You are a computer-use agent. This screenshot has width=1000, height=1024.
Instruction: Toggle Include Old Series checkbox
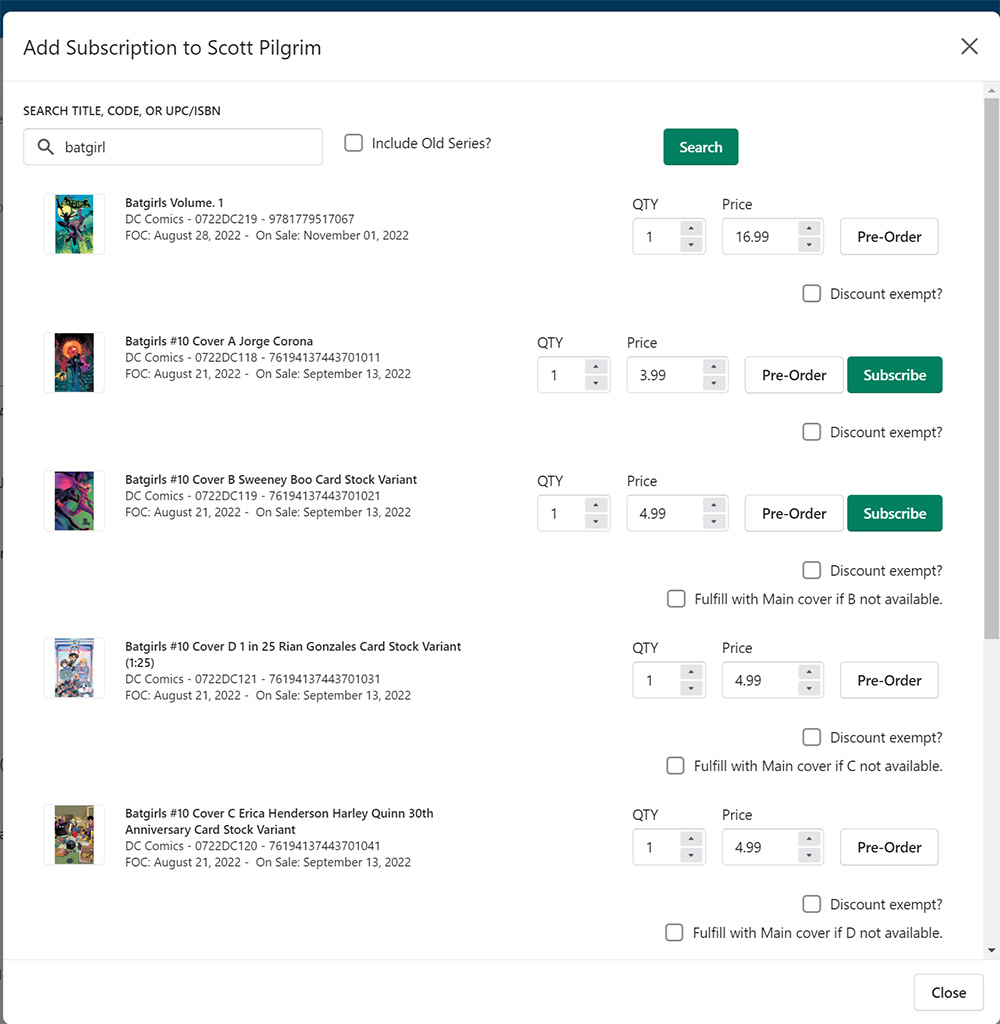click(353, 143)
